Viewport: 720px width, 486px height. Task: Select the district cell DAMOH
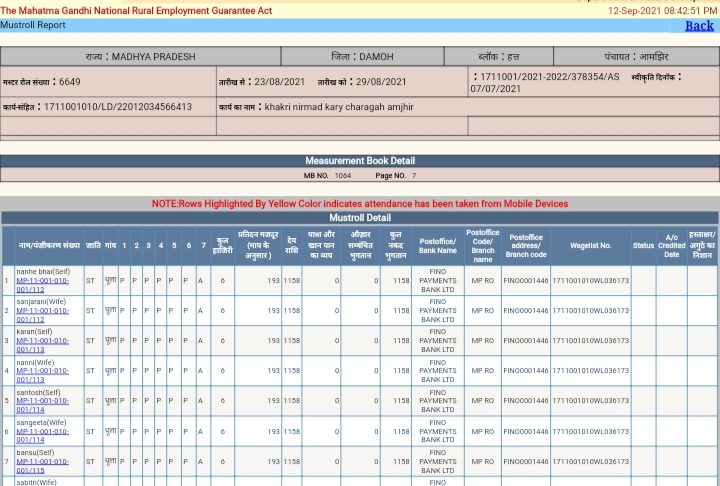[x=362, y=57]
